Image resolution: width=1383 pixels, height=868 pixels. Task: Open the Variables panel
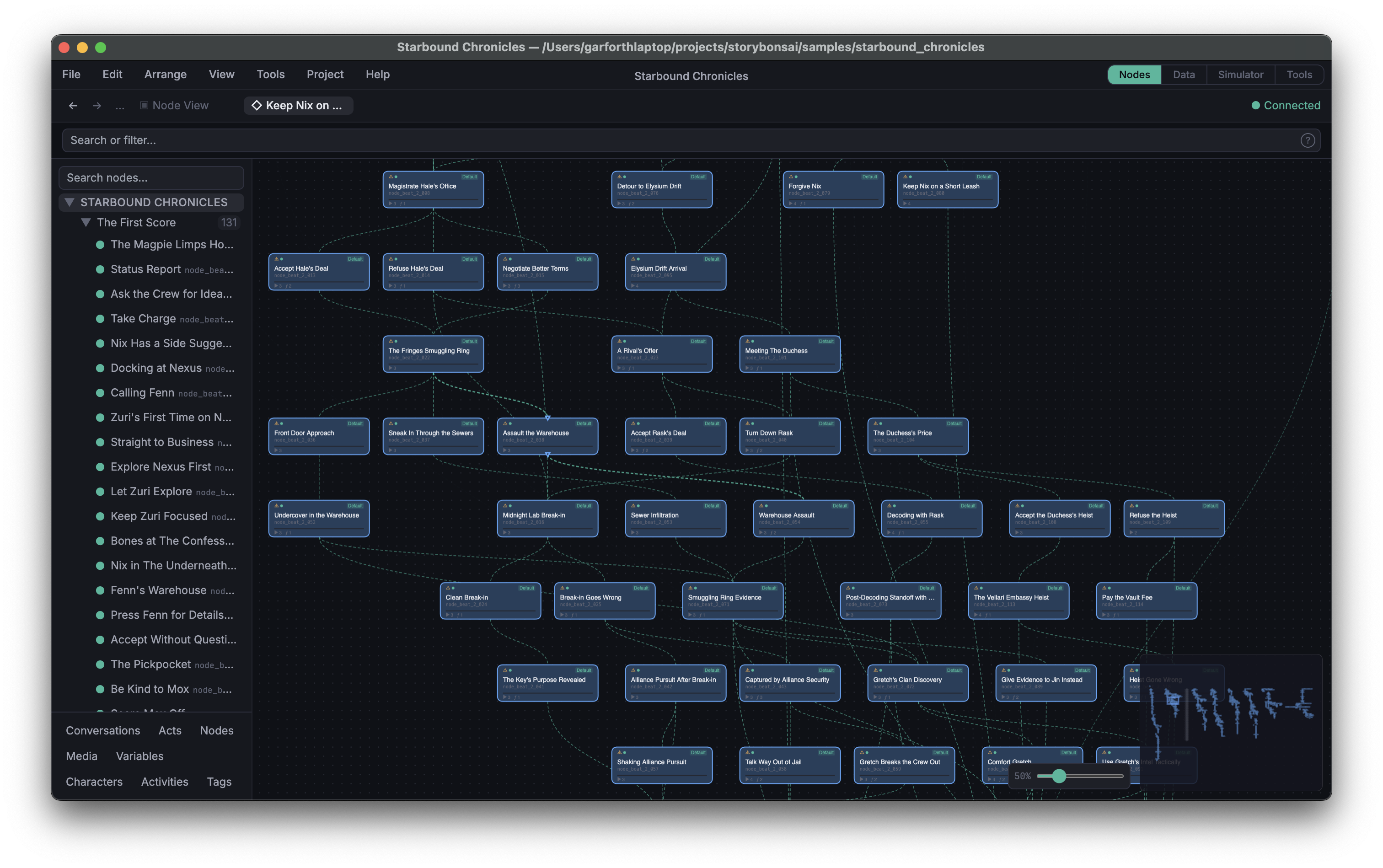click(139, 756)
